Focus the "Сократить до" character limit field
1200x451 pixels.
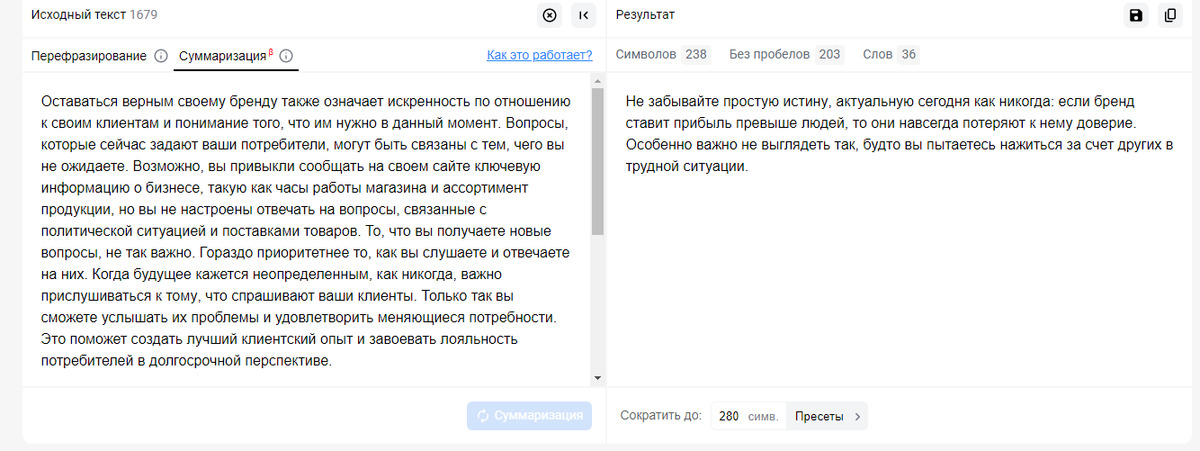tap(729, 416)
